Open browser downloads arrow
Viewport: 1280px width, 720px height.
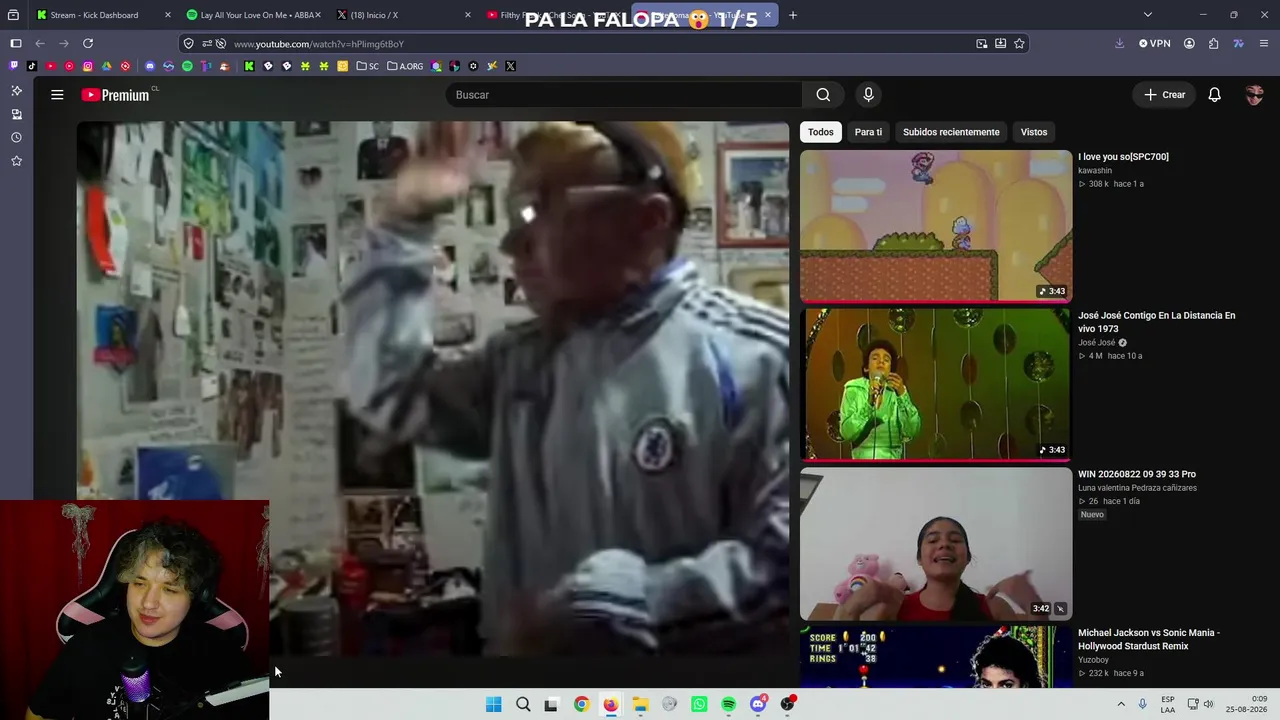1119,43
